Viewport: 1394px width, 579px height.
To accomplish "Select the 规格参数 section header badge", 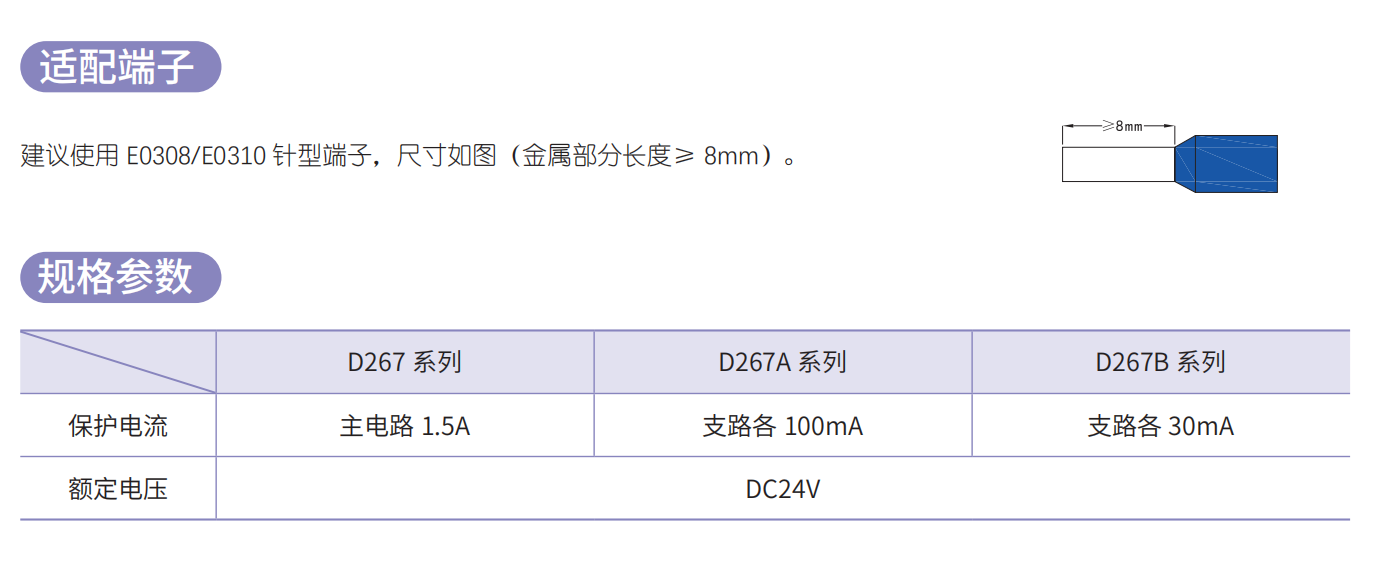I will [x=121, y=277].
